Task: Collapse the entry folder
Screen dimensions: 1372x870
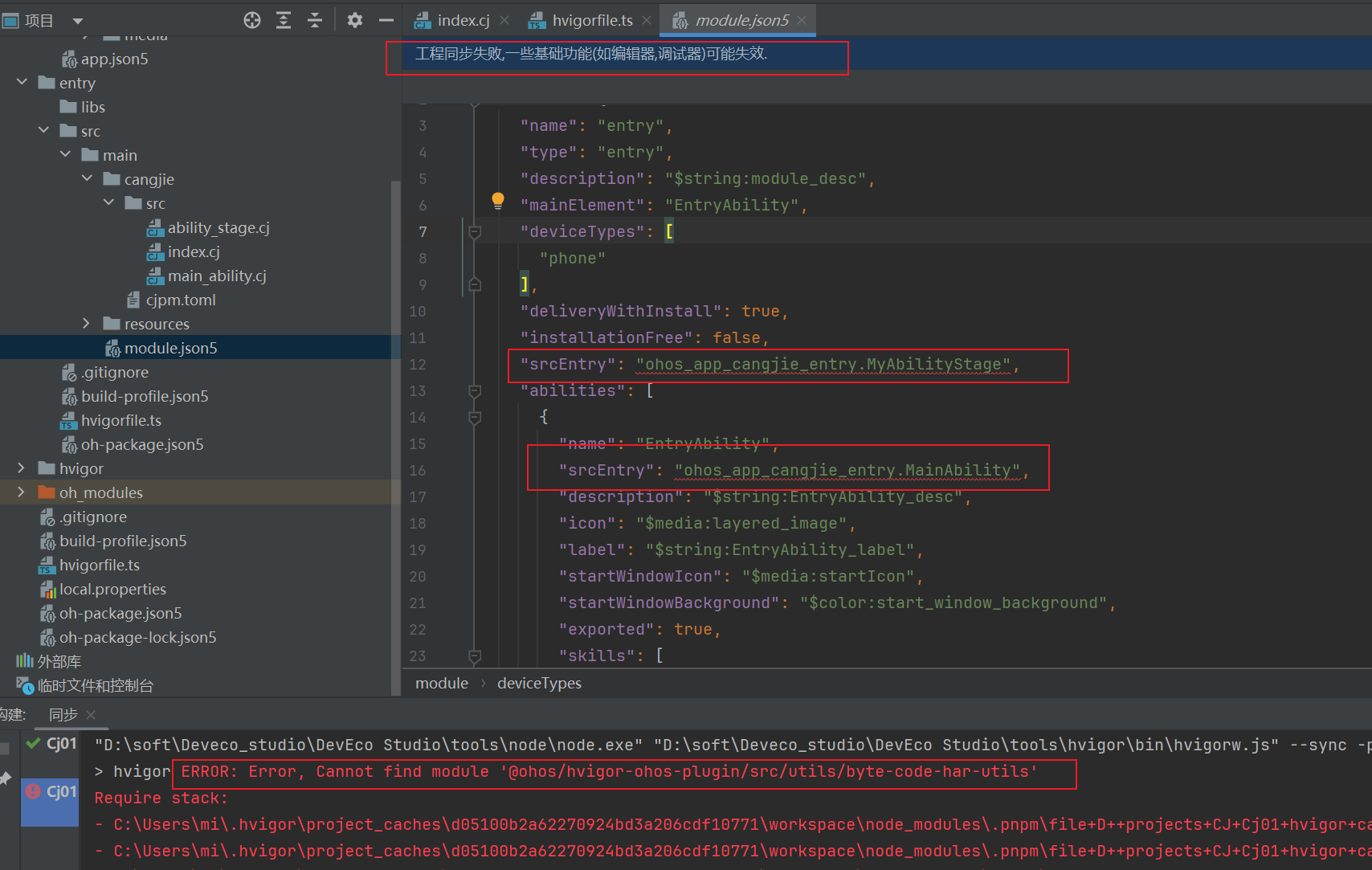Action: [22, 83]
